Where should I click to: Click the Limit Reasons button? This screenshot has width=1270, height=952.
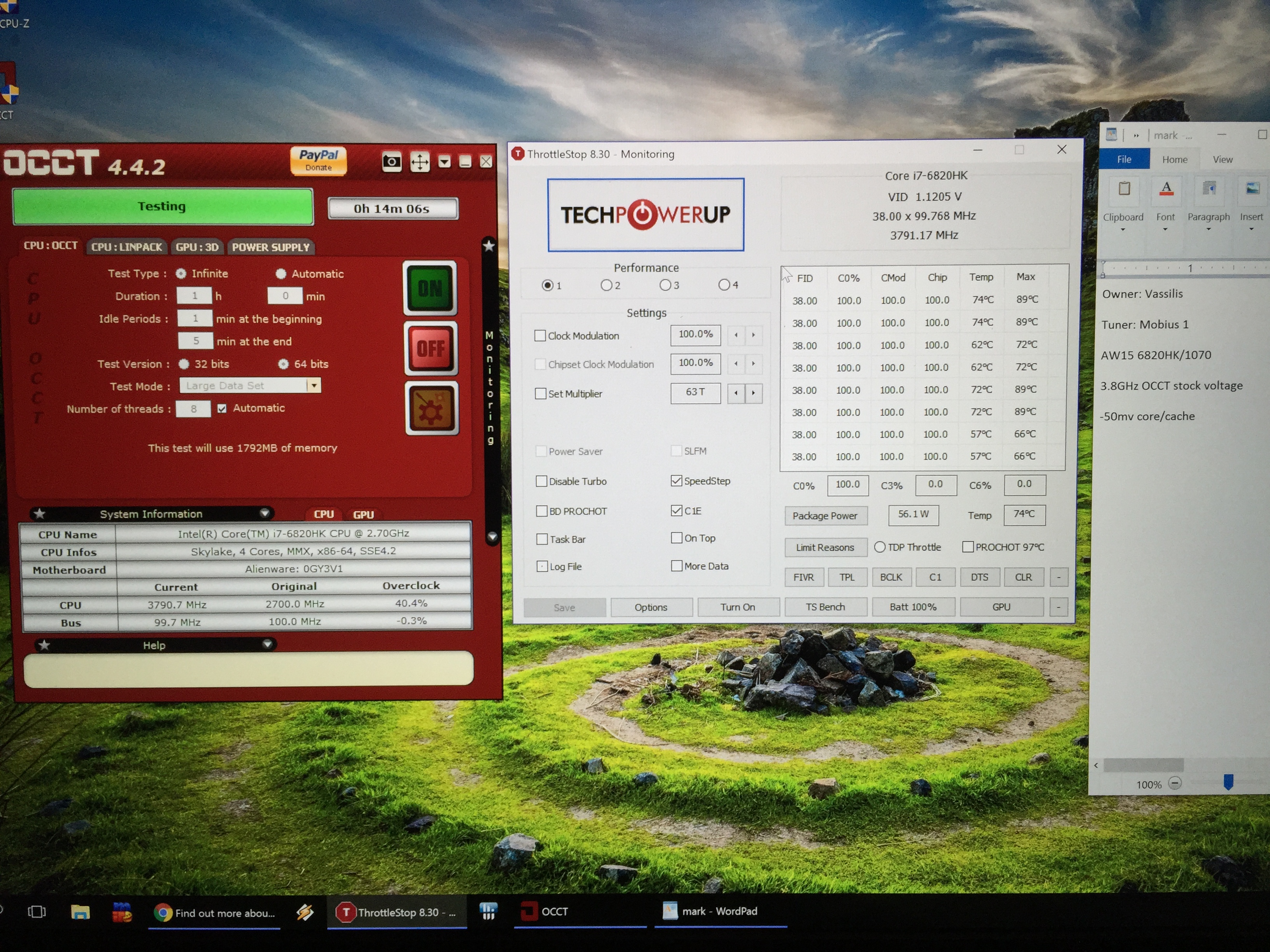pos(825,548)
